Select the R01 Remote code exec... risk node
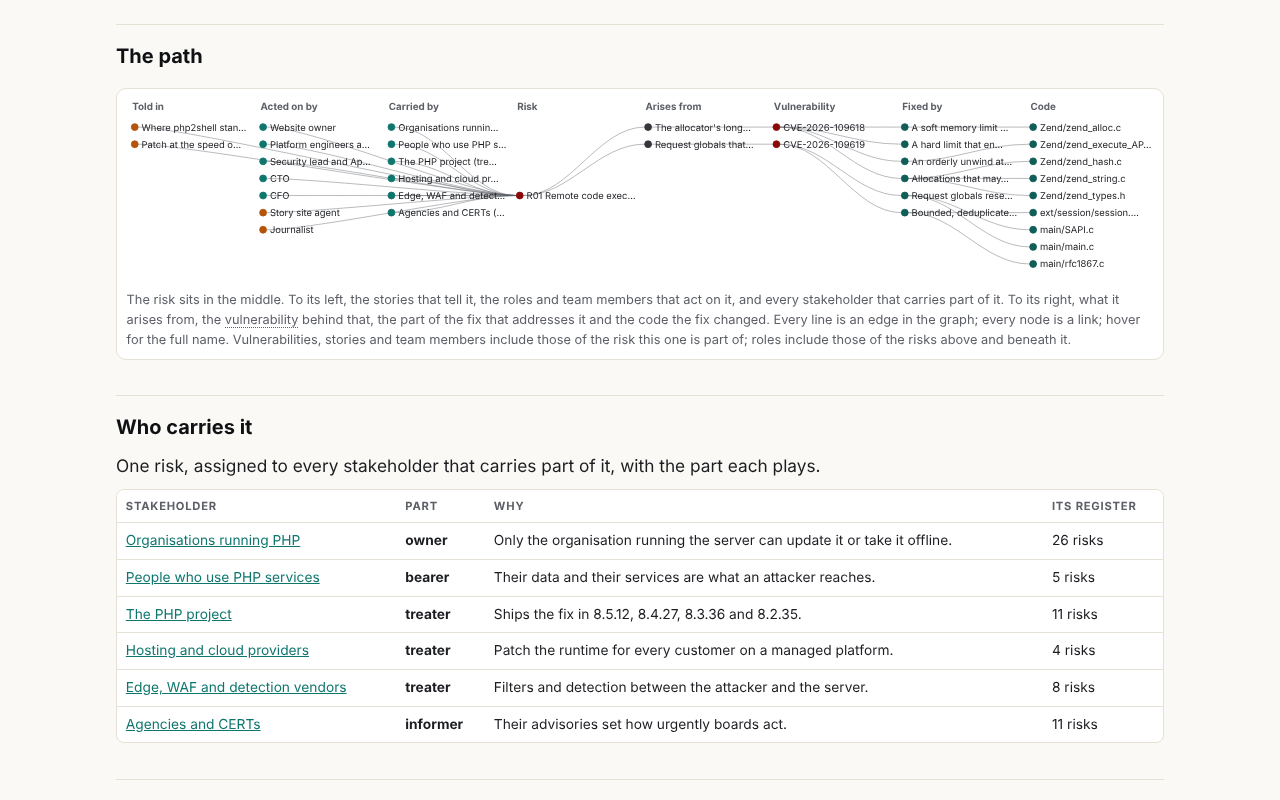1280x800 pixels. (x=576, y=196)
